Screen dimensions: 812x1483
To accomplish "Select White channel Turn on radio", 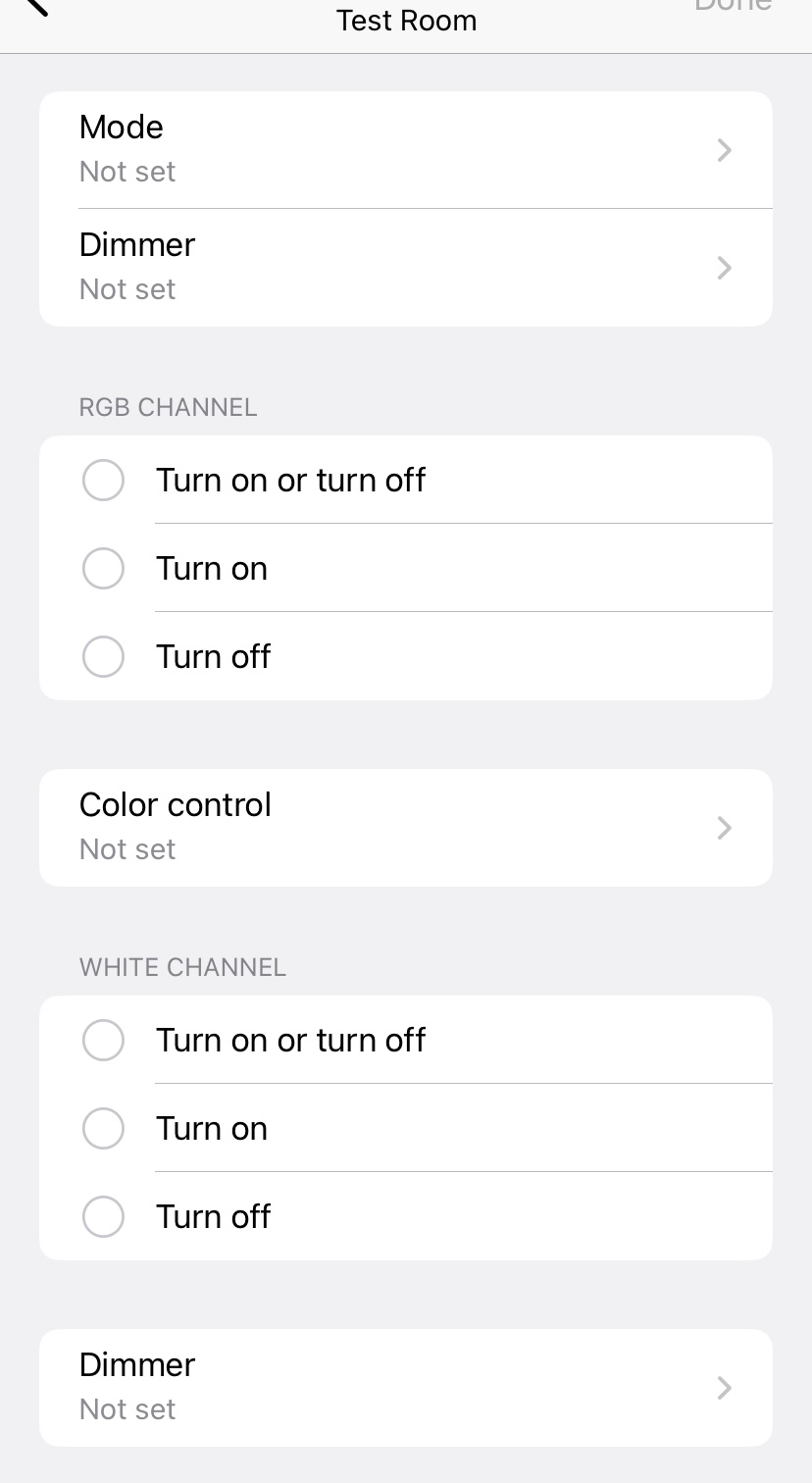I will tap(103, 1129).
